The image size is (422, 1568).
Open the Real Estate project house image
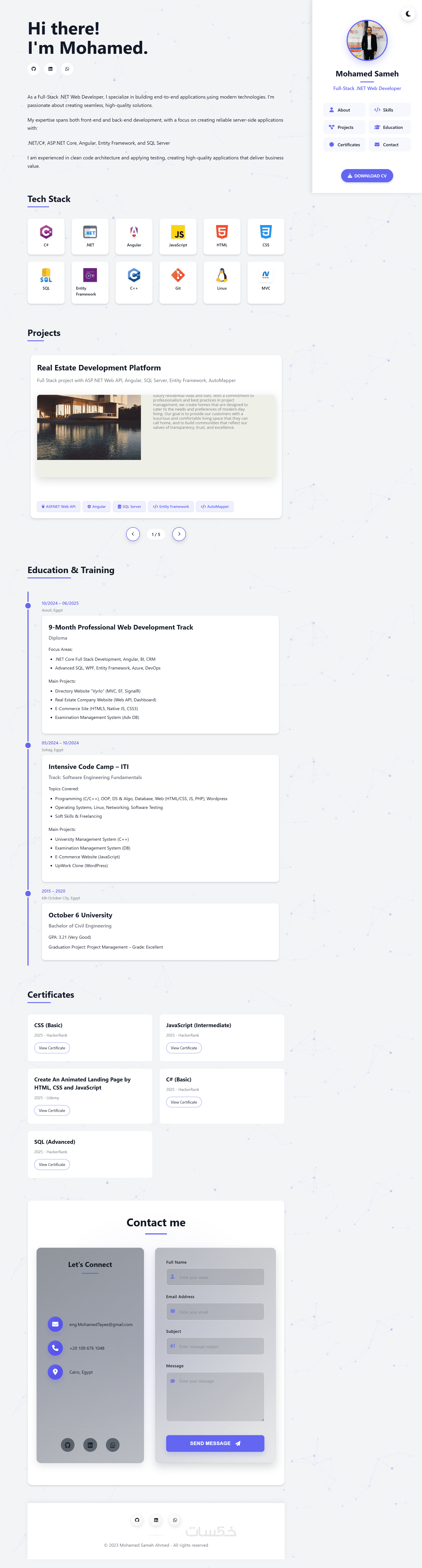pos(89,427)
